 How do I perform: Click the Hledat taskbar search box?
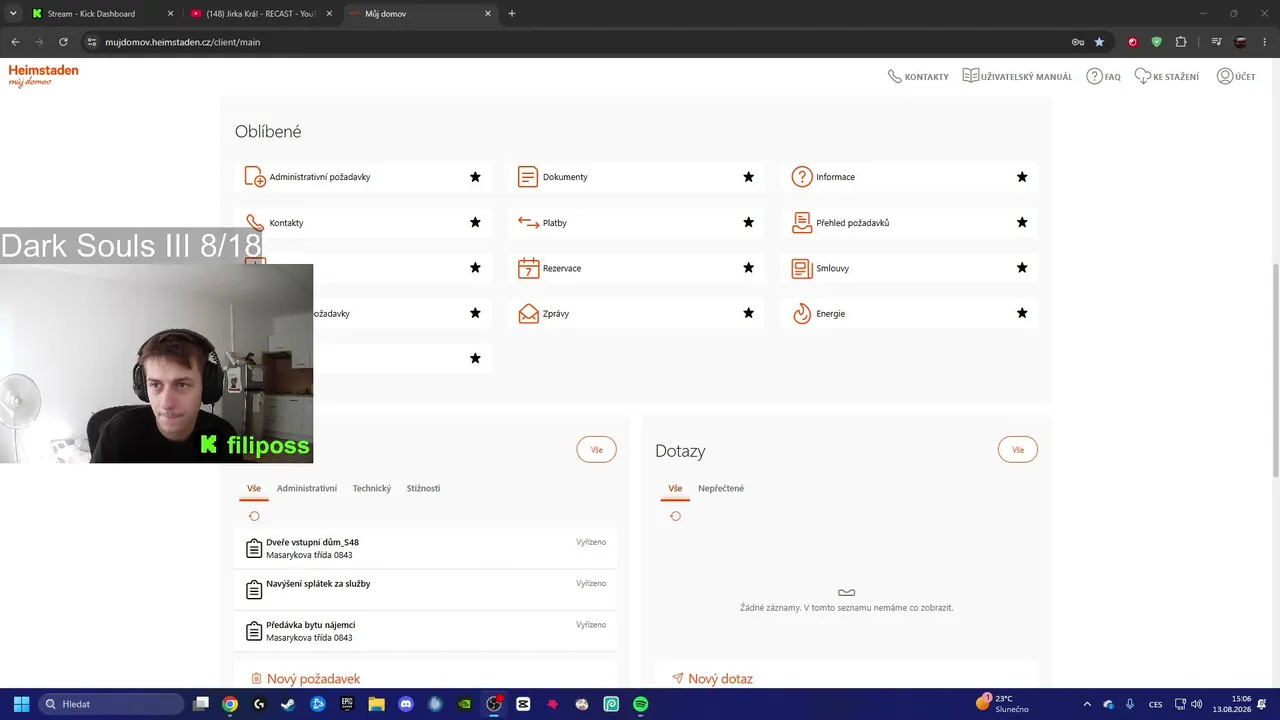coord(111,704)
